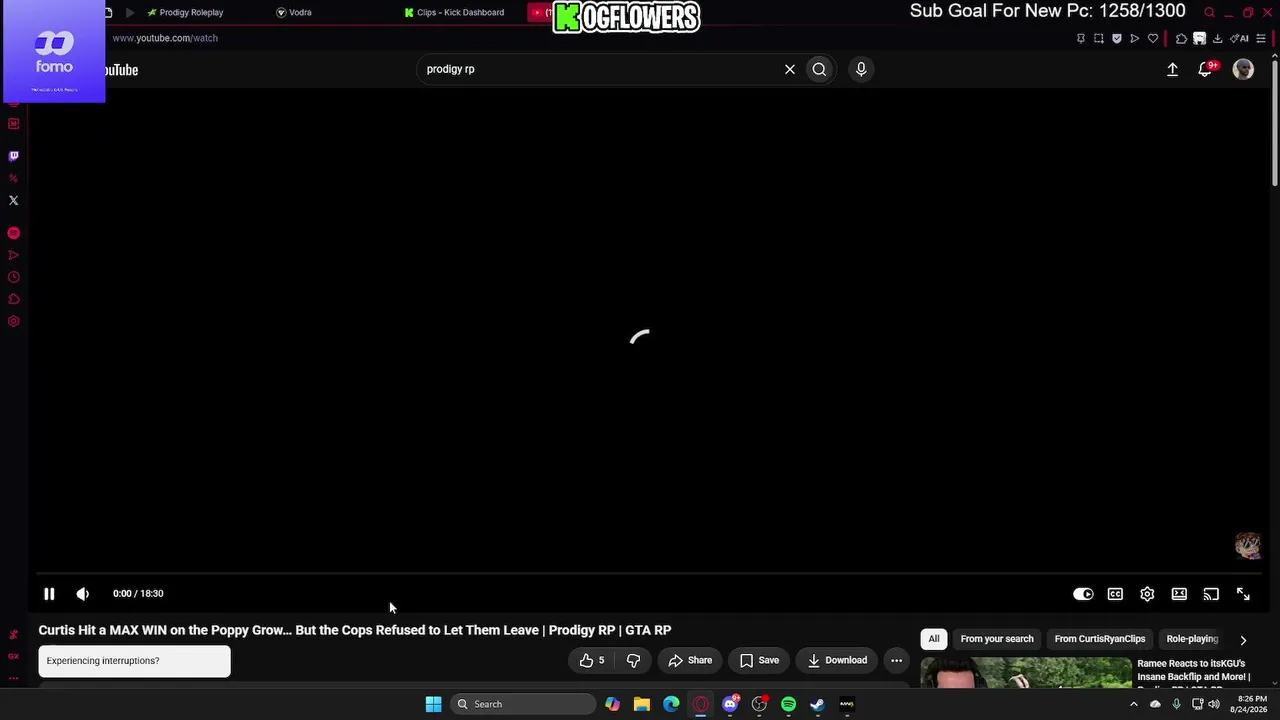Image resolution: width=1280 pixels, height=720 pixels.
Task: Take a browser snapshot
Action: tap(1099, 39)
